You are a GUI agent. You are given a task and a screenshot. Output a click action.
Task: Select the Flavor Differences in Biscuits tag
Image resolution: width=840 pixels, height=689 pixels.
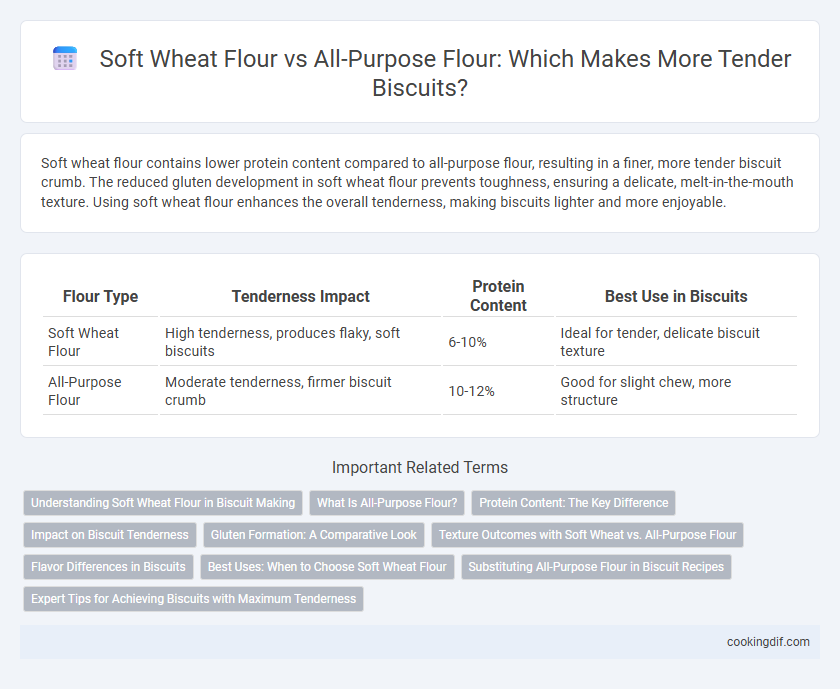tap(108, 567)
